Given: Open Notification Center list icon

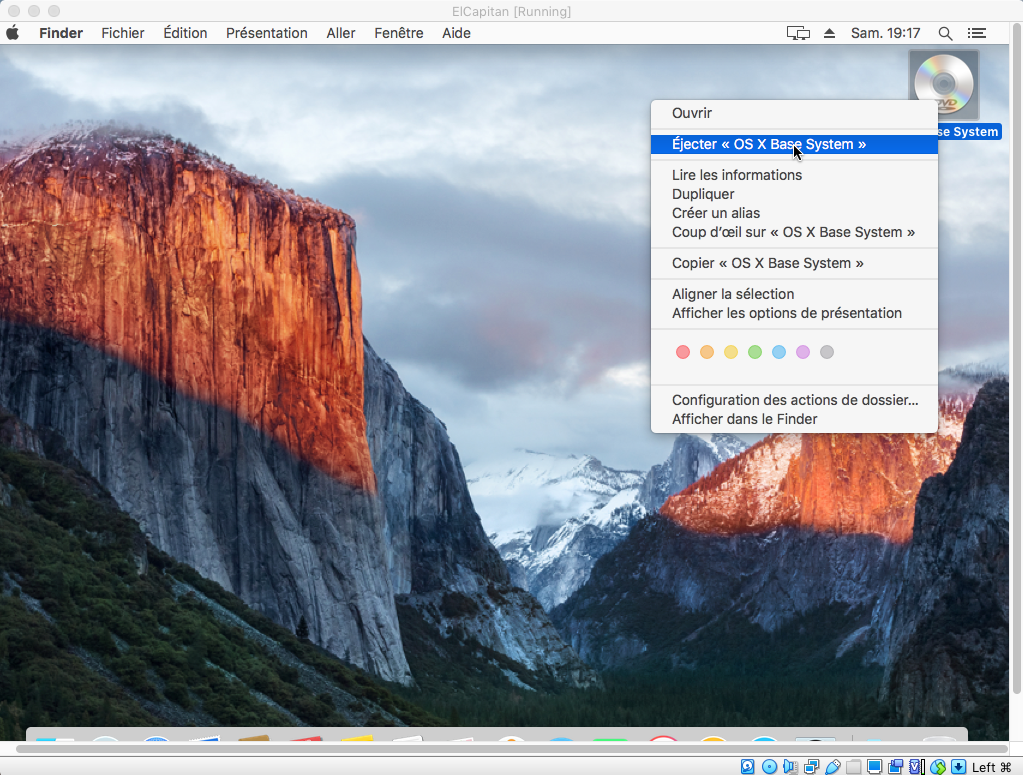Looking at the screenshot, I should coord(977,33).
